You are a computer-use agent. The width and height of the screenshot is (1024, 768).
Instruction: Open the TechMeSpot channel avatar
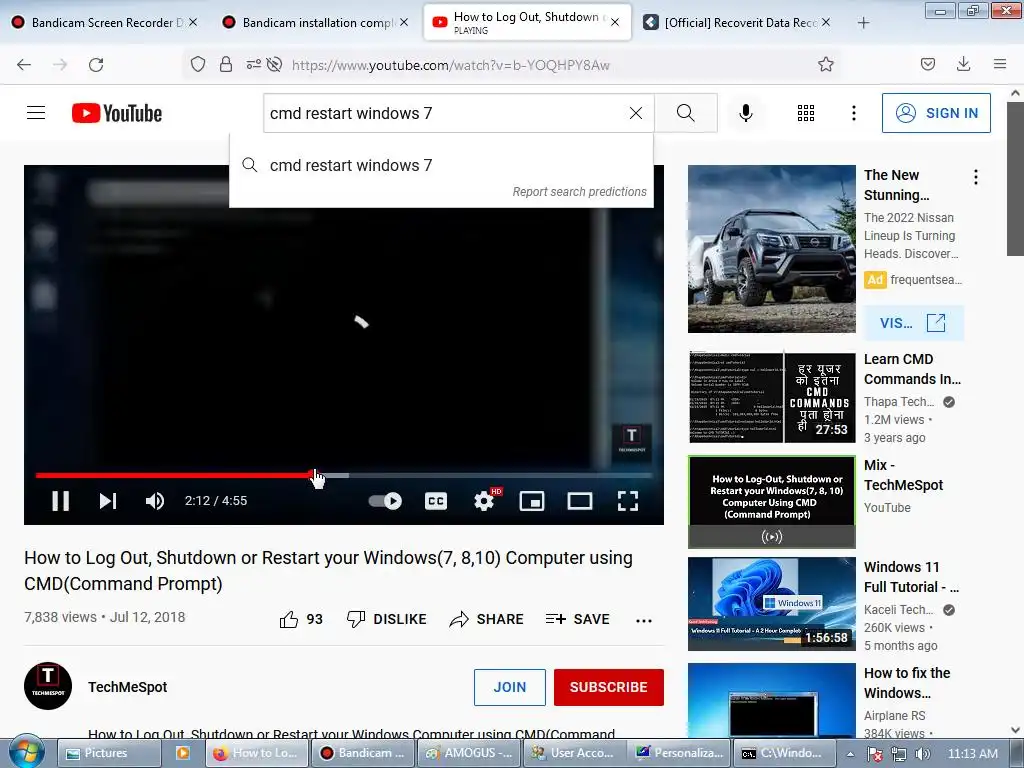pos(48,686)
